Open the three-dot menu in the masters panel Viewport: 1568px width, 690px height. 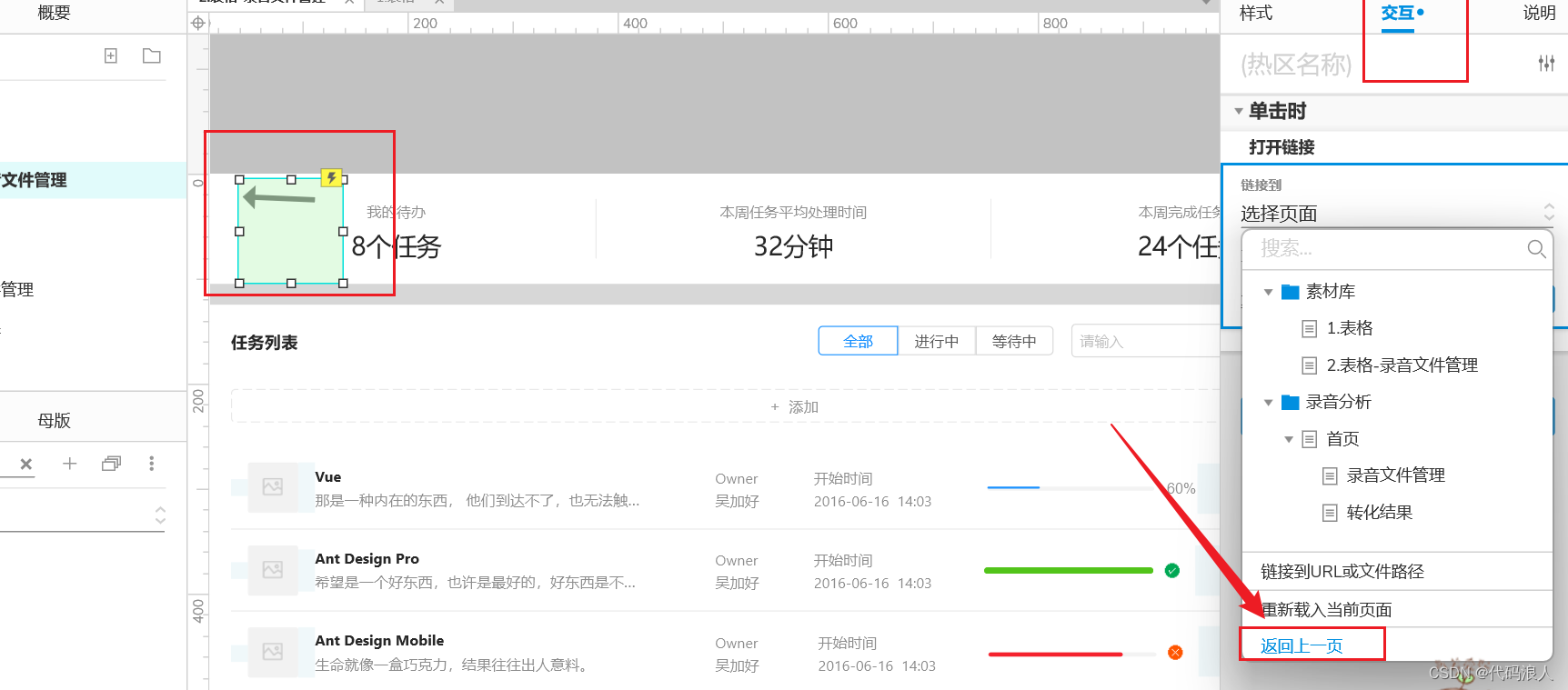[x=152, y=464]
